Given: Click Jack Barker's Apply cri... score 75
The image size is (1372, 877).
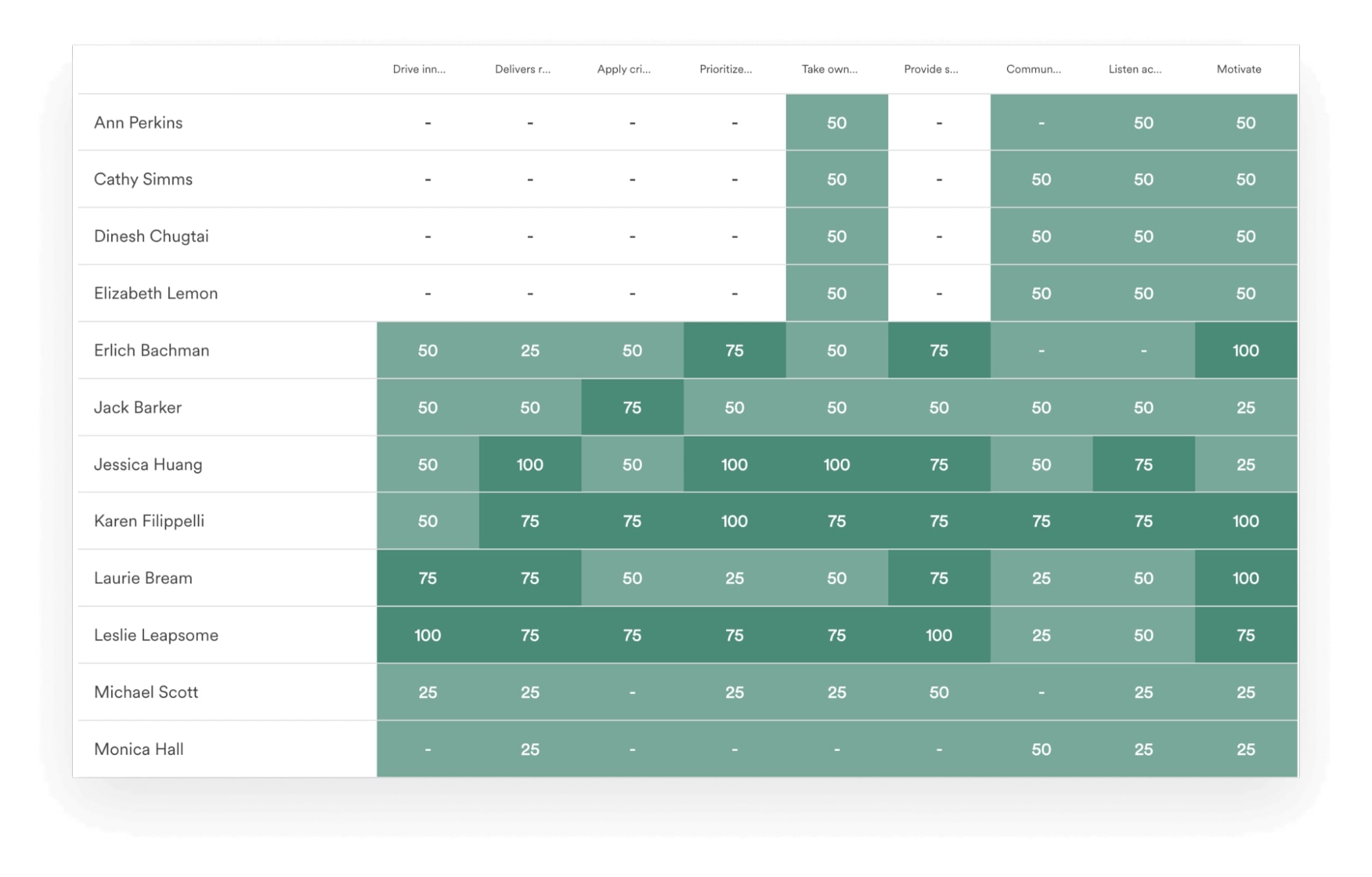Looking at the screenshot, I should [x=631, y=408].
